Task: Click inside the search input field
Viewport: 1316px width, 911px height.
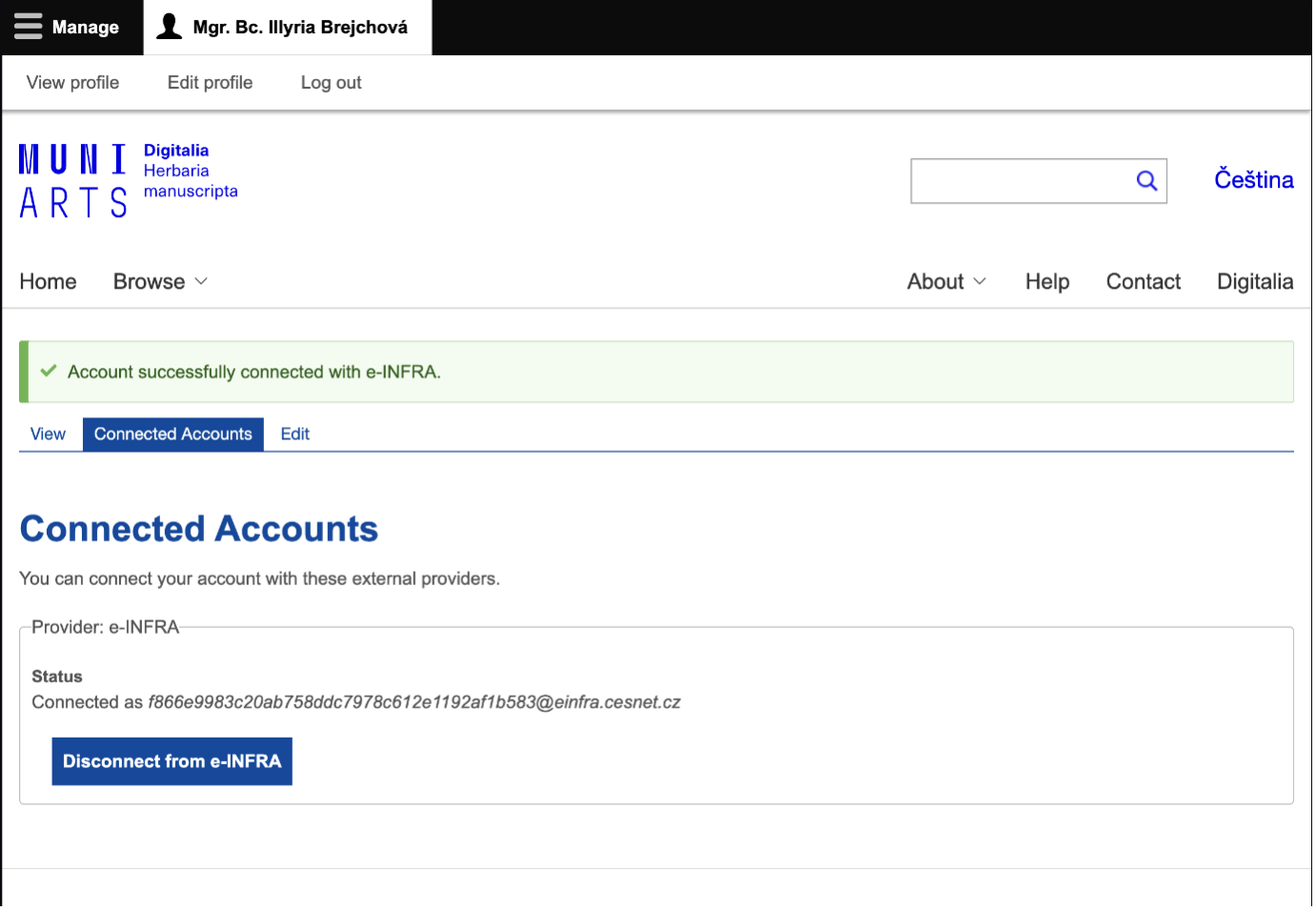Action: pos(1018,181)
